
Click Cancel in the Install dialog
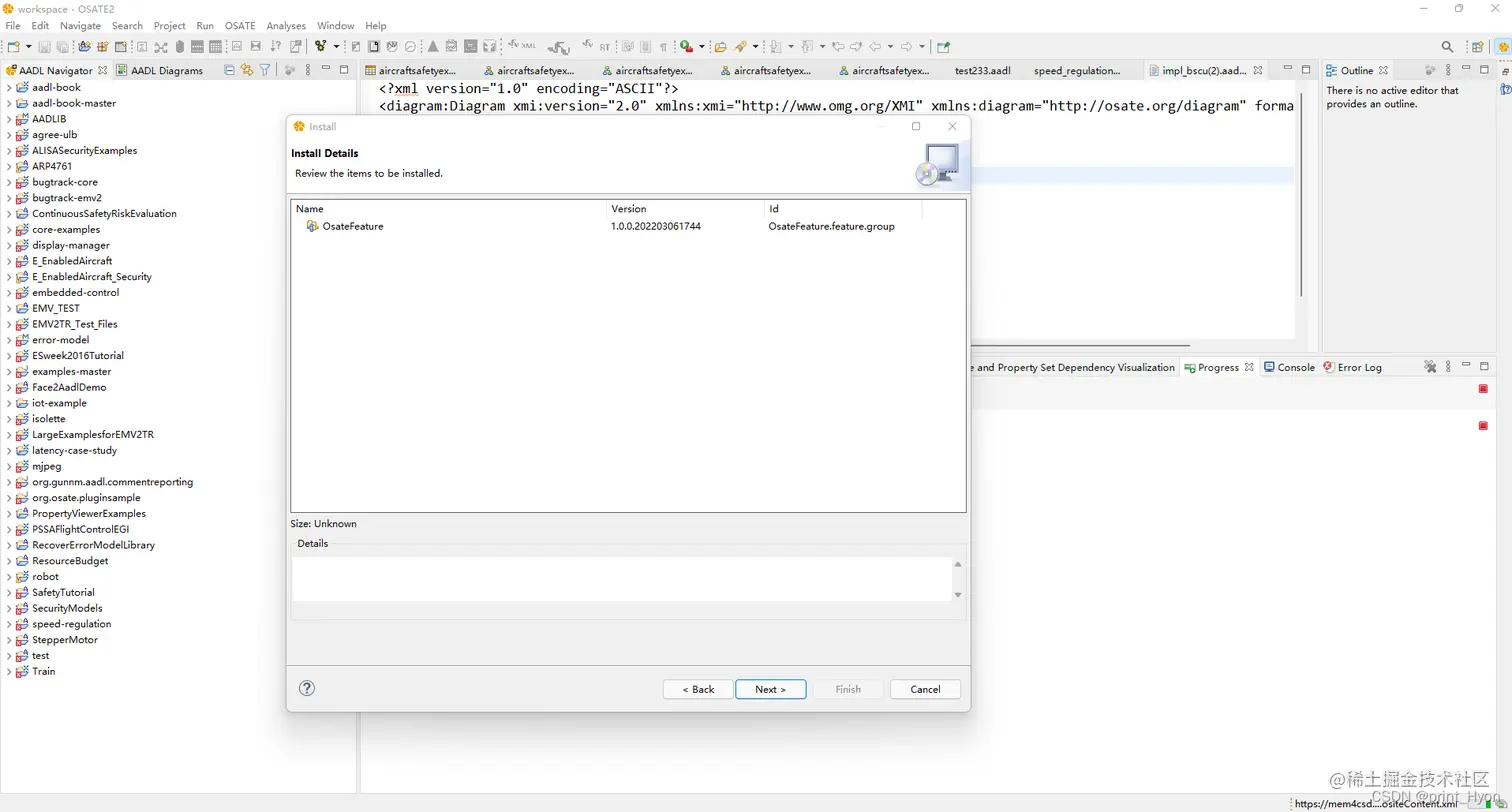(925, 689)
